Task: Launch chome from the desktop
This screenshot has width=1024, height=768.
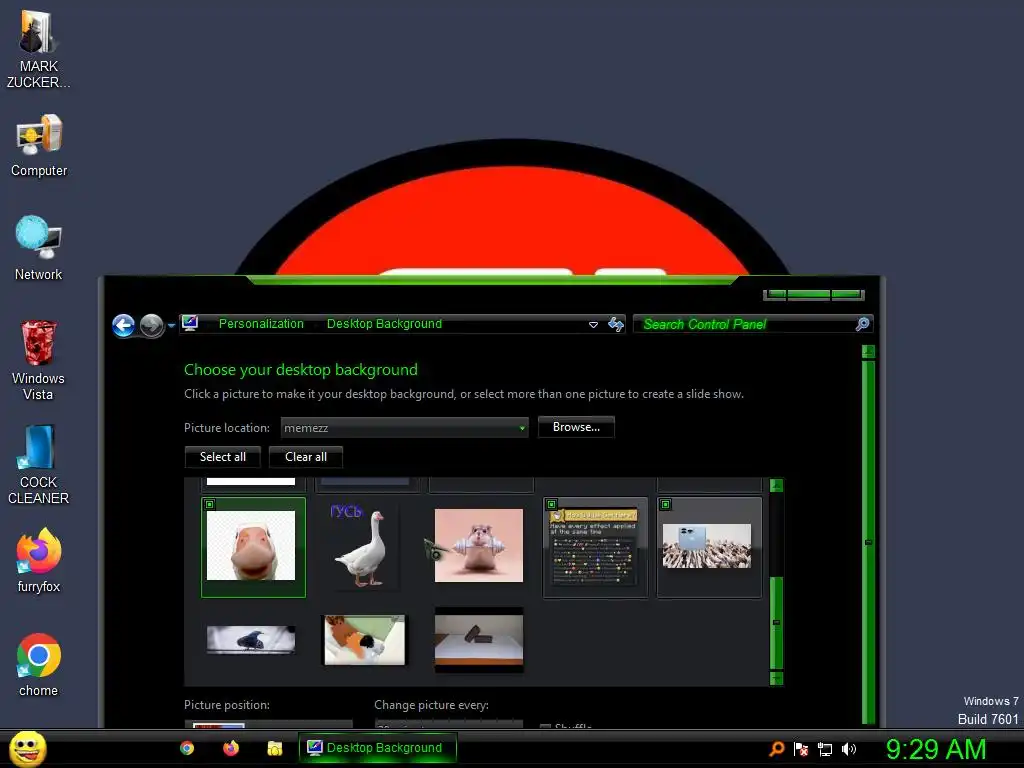Action: point(39,665)
